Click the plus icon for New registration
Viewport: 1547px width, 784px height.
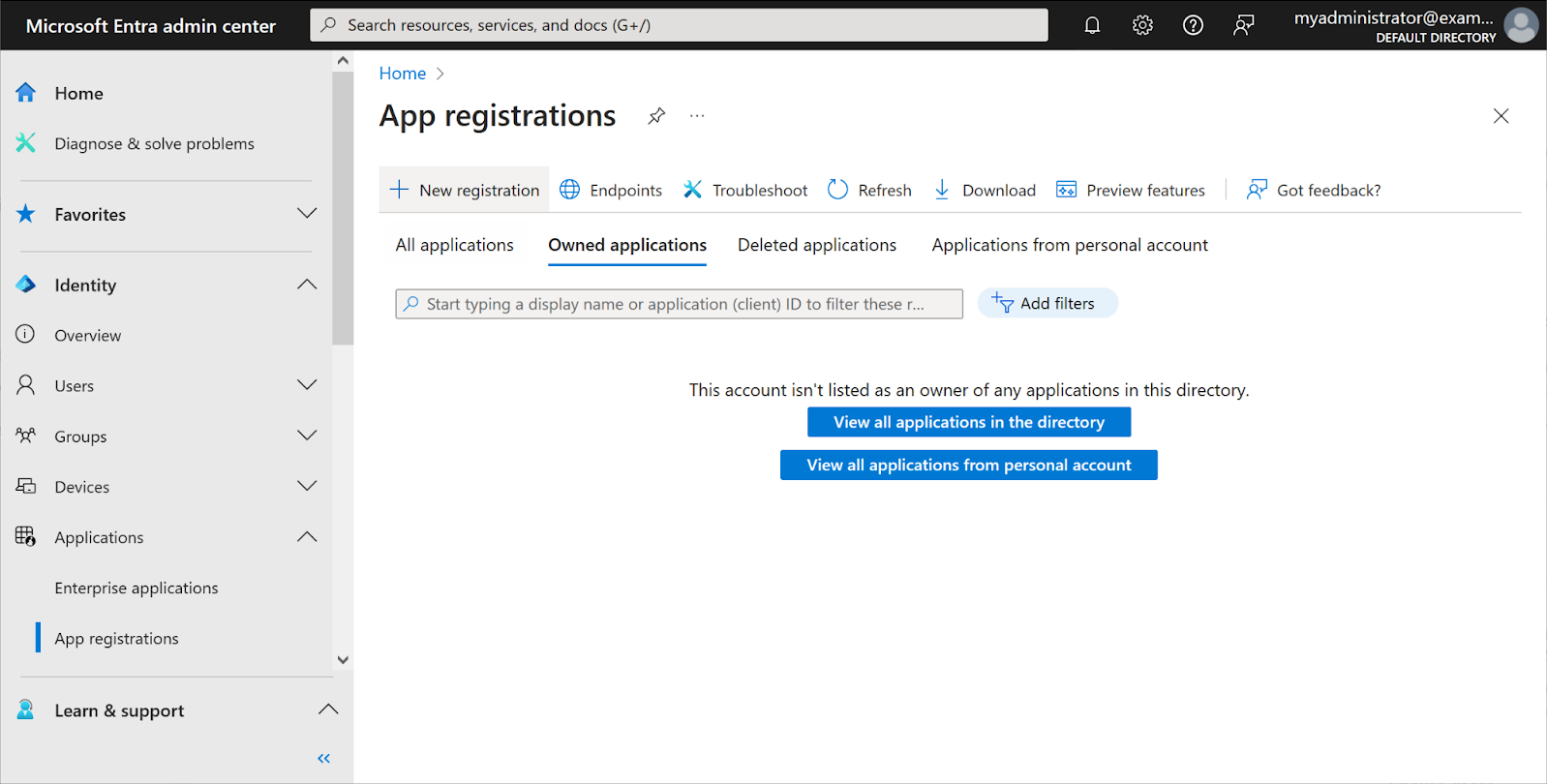399,190
